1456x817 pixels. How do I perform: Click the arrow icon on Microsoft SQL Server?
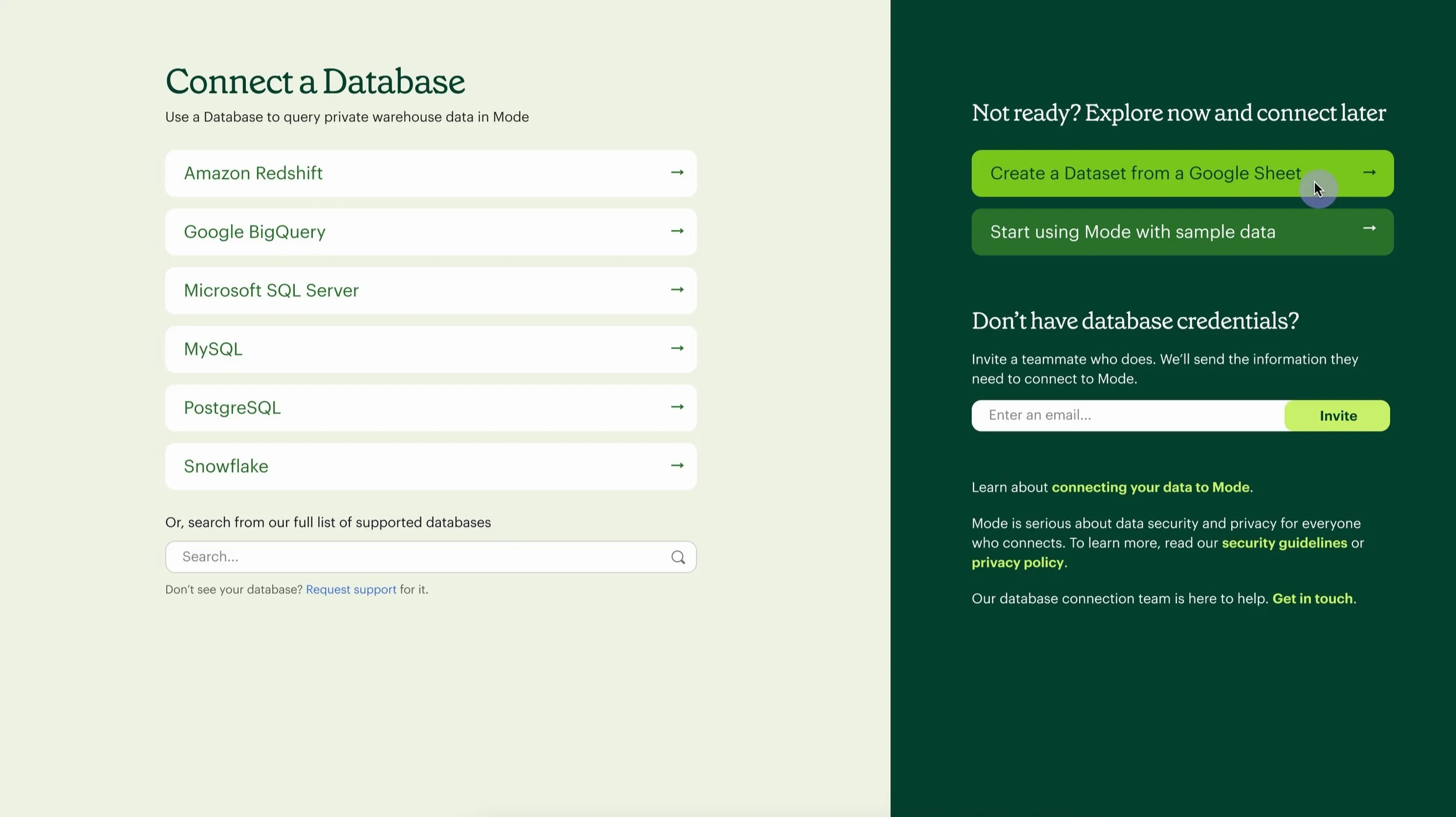point(676,289)
